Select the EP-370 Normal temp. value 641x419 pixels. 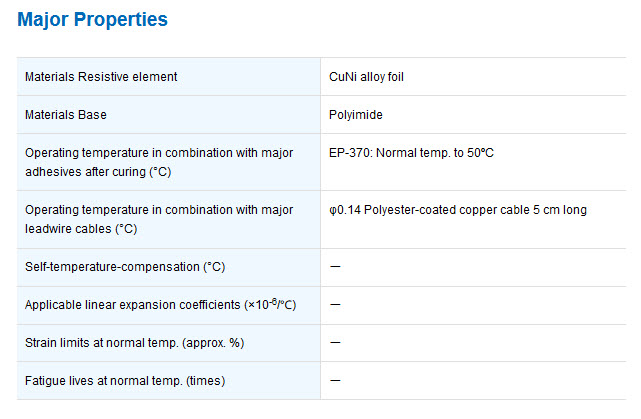(411, 153)
